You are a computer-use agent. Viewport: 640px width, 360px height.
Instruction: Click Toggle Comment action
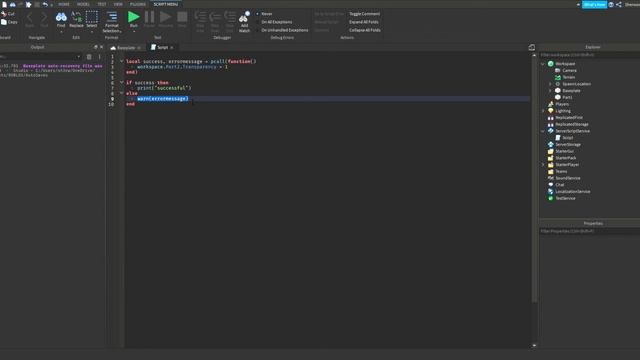tap(364, 14)
